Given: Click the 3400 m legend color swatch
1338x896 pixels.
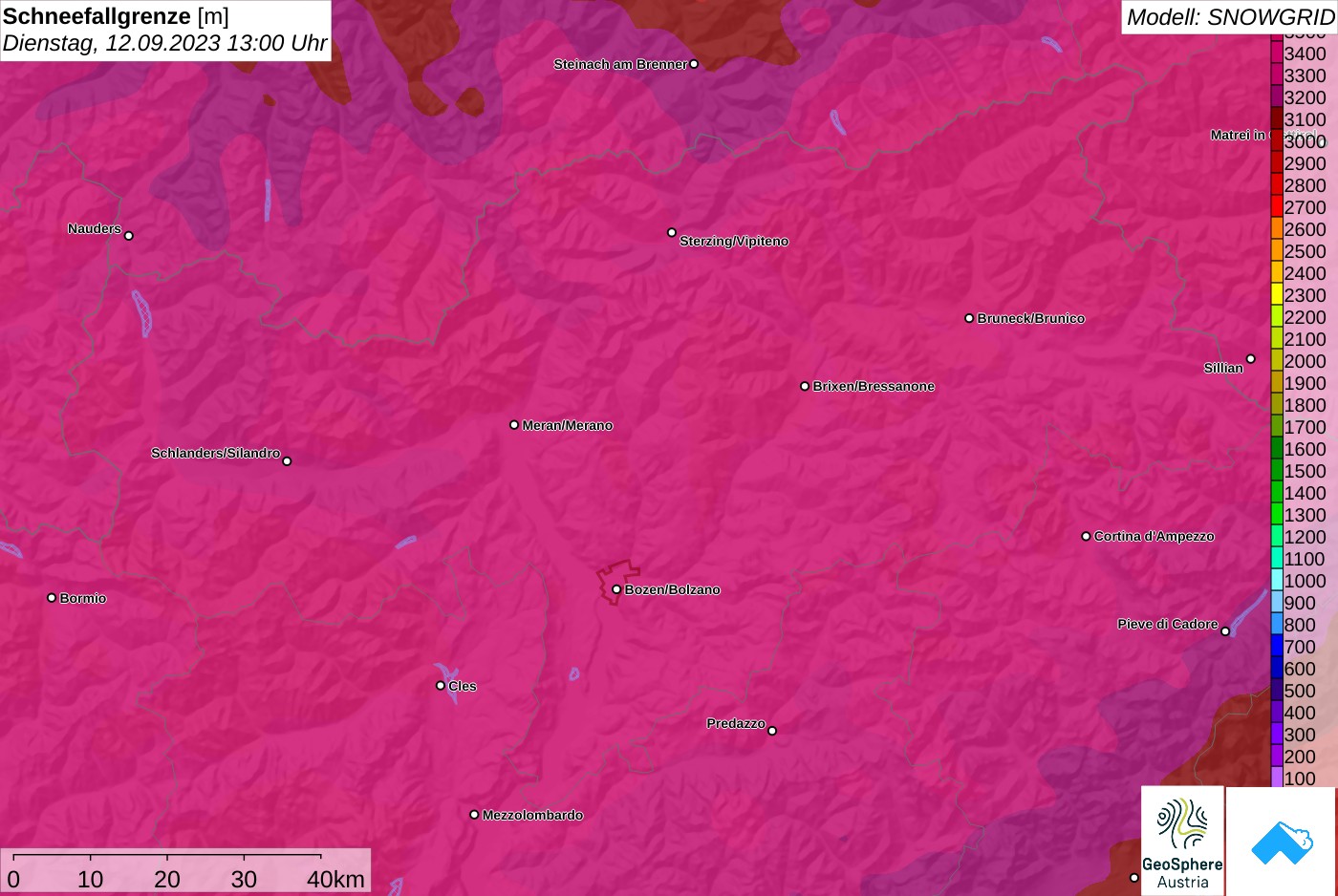Looking at the screenshot, I should pos(1277,53).
